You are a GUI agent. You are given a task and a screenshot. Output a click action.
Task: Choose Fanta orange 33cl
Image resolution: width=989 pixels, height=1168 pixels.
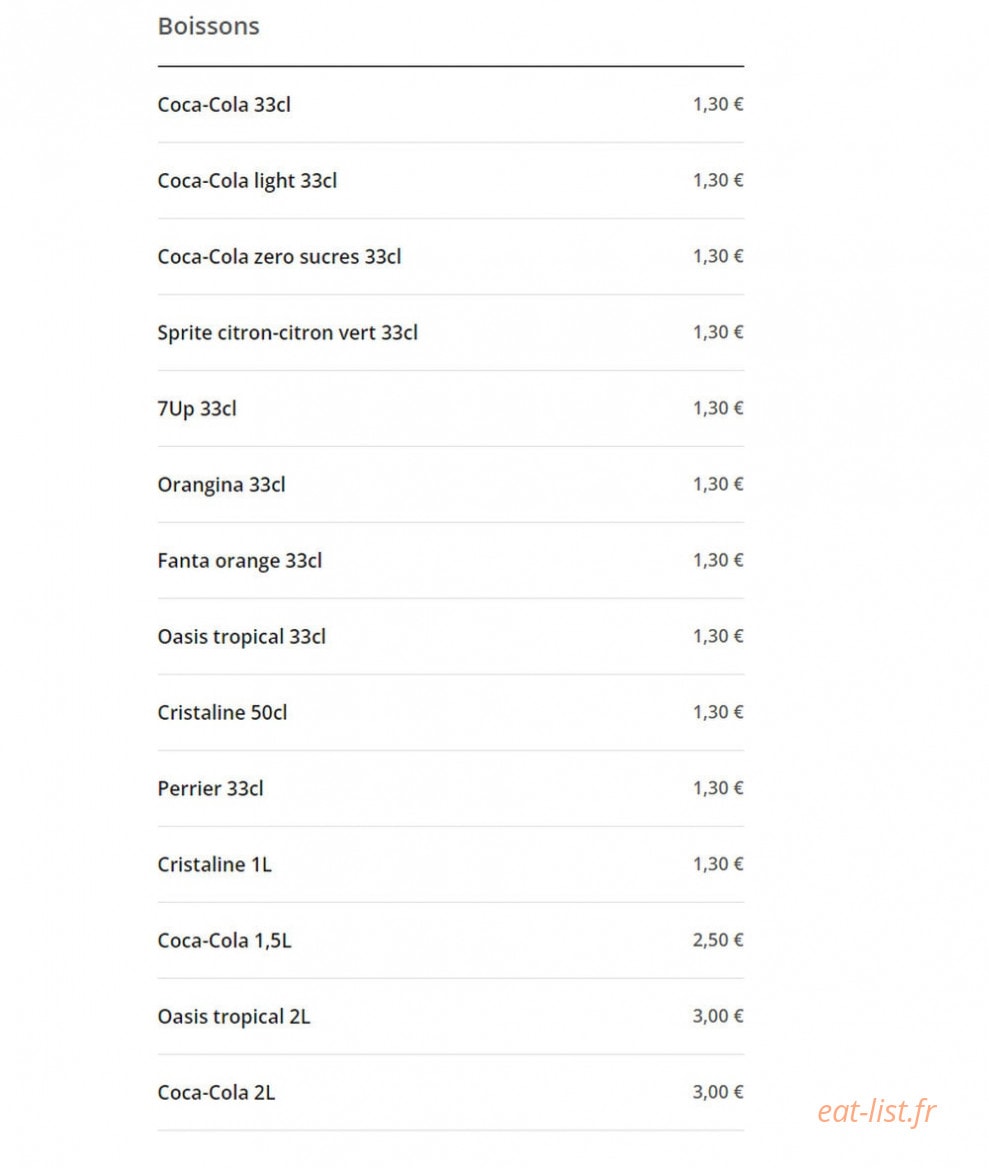coord(451,561)
